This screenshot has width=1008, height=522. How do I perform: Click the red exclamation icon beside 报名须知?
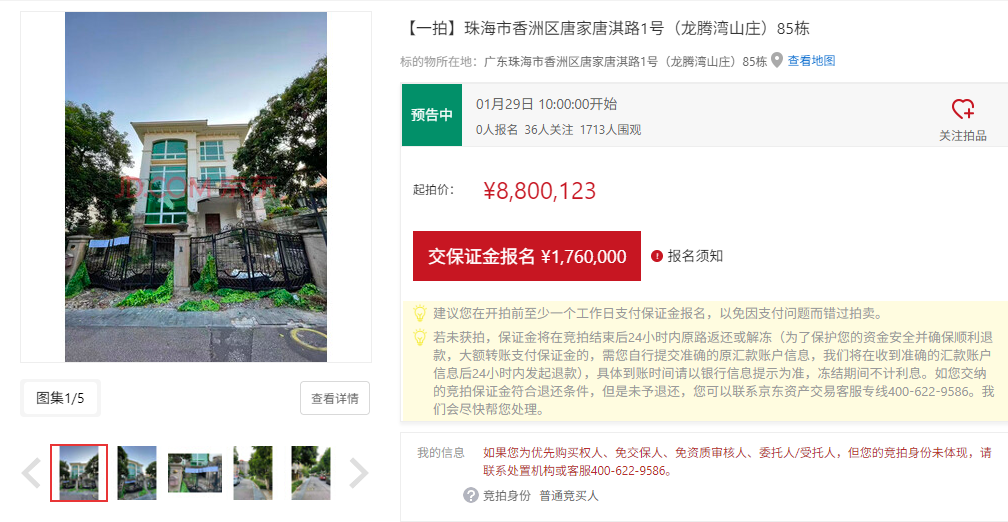(656, 256)
